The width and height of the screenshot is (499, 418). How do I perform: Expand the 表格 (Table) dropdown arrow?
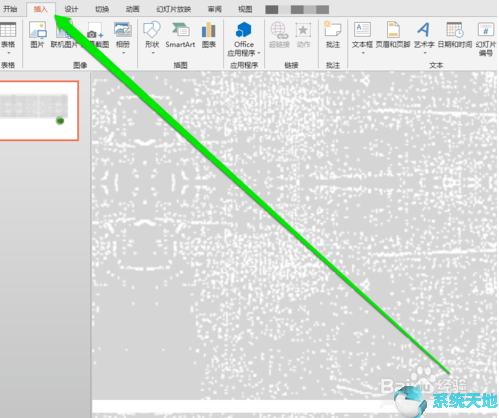click(8, 53)
